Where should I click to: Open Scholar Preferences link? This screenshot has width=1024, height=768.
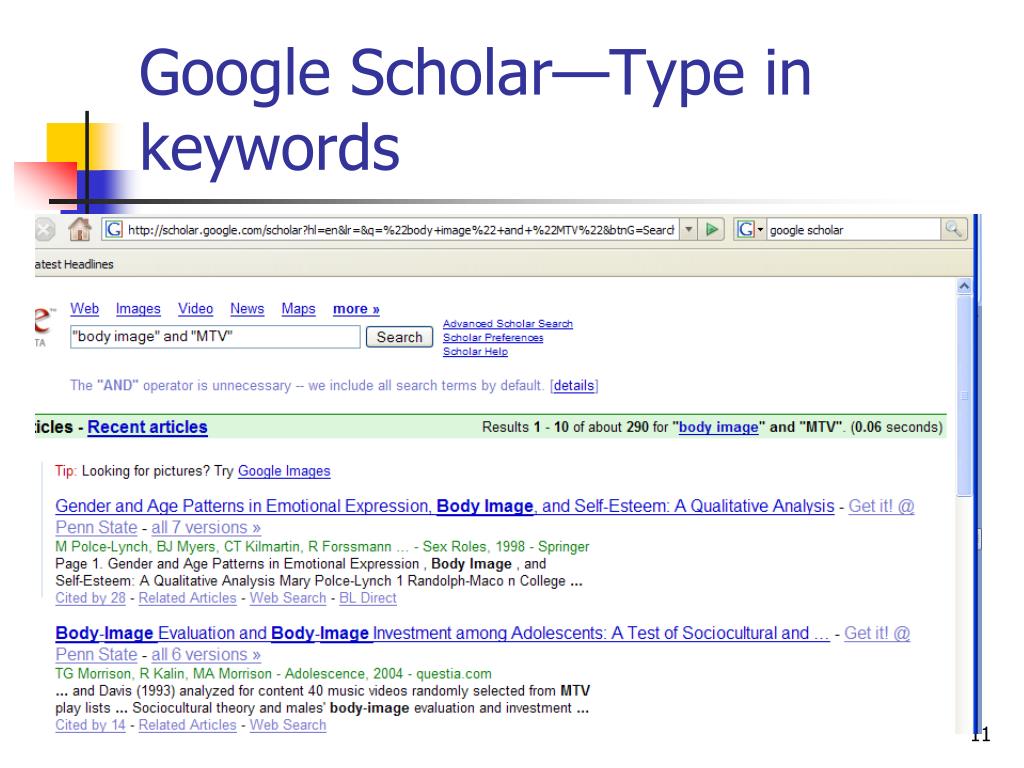pos(493,338)
